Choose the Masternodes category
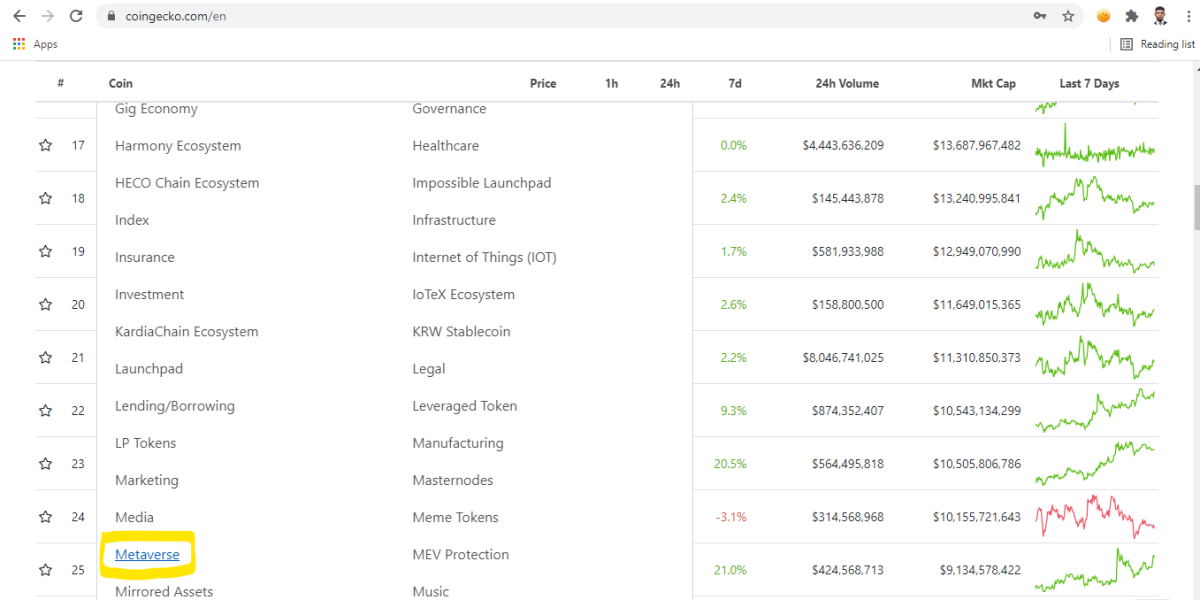Image resolution: width=1200 pixels, height=600 pixels. (x=453, y=480)
